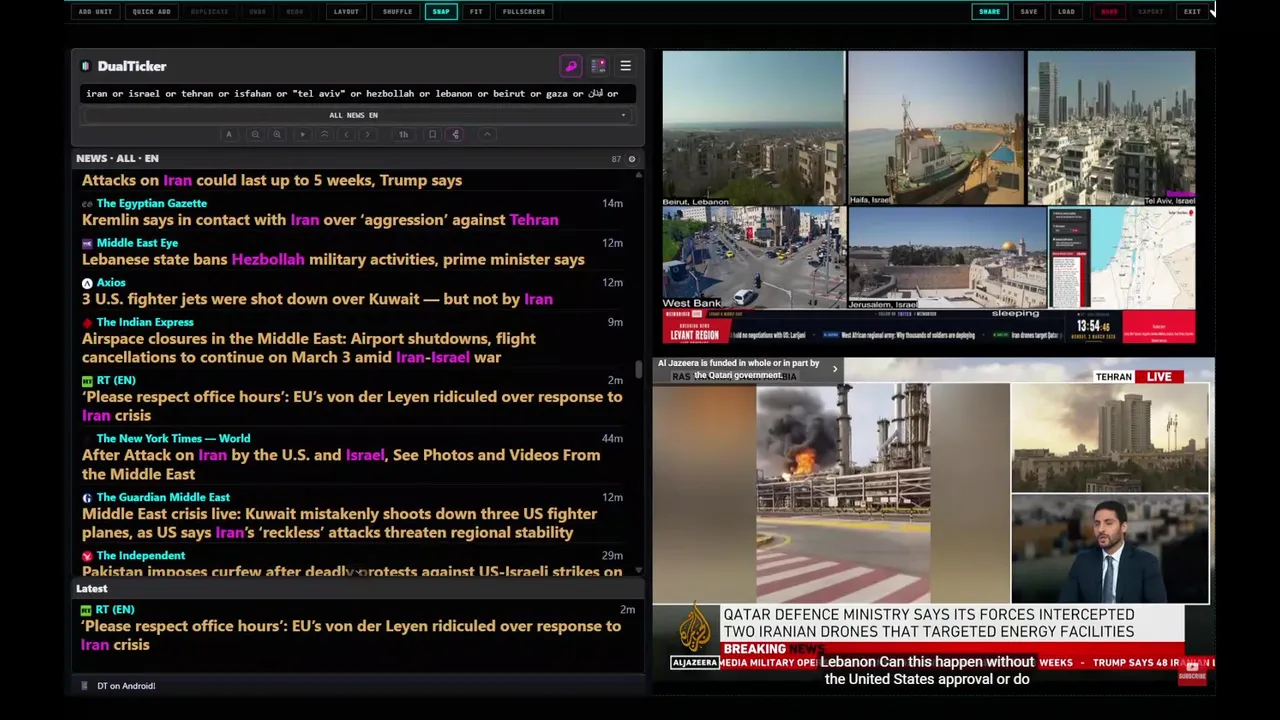Click SHUFFLE in the top bar
Viewport: 1280px width, 720px height.
(x=397, y=12)
